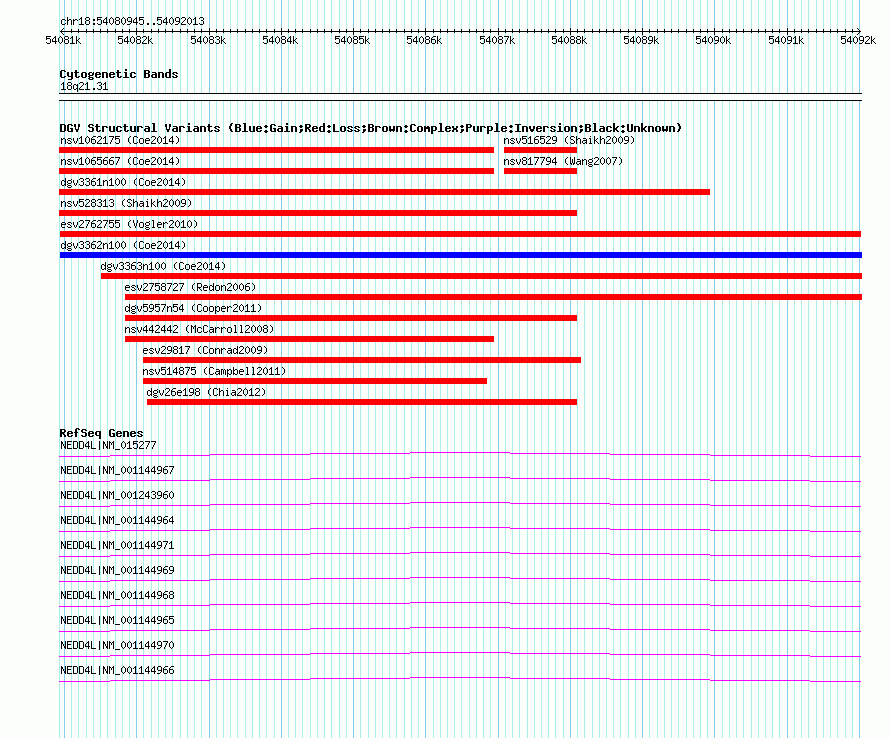Open NEDD4L|NM_001144964 transcript label
890x738 pixels.
point(117,521)
